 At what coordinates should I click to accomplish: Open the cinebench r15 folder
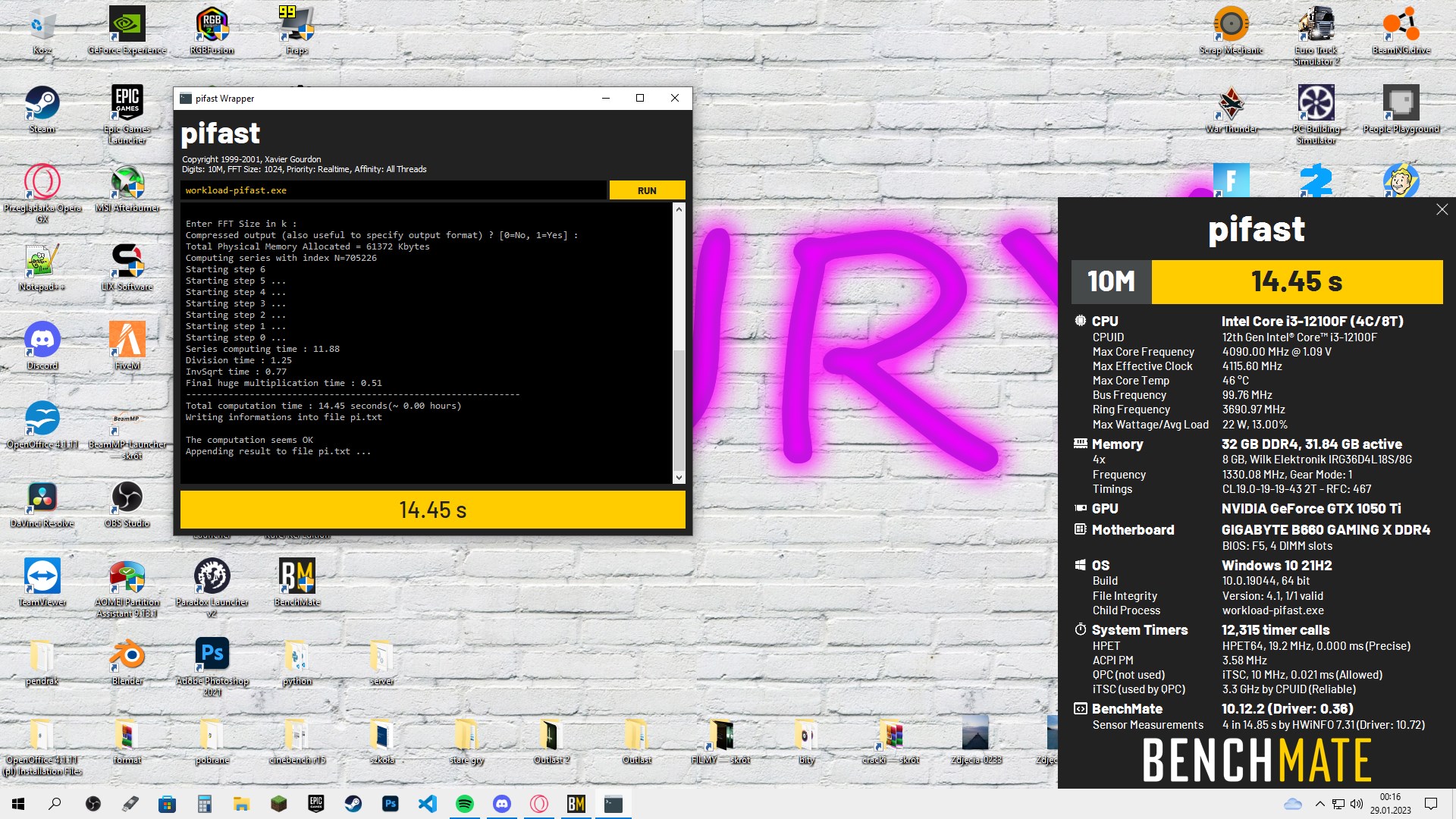(297, 741)
